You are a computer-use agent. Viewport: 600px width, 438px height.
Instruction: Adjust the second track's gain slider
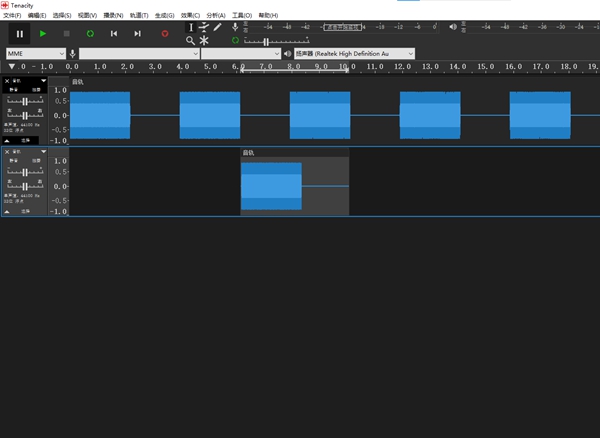click(x=25, y=172)
